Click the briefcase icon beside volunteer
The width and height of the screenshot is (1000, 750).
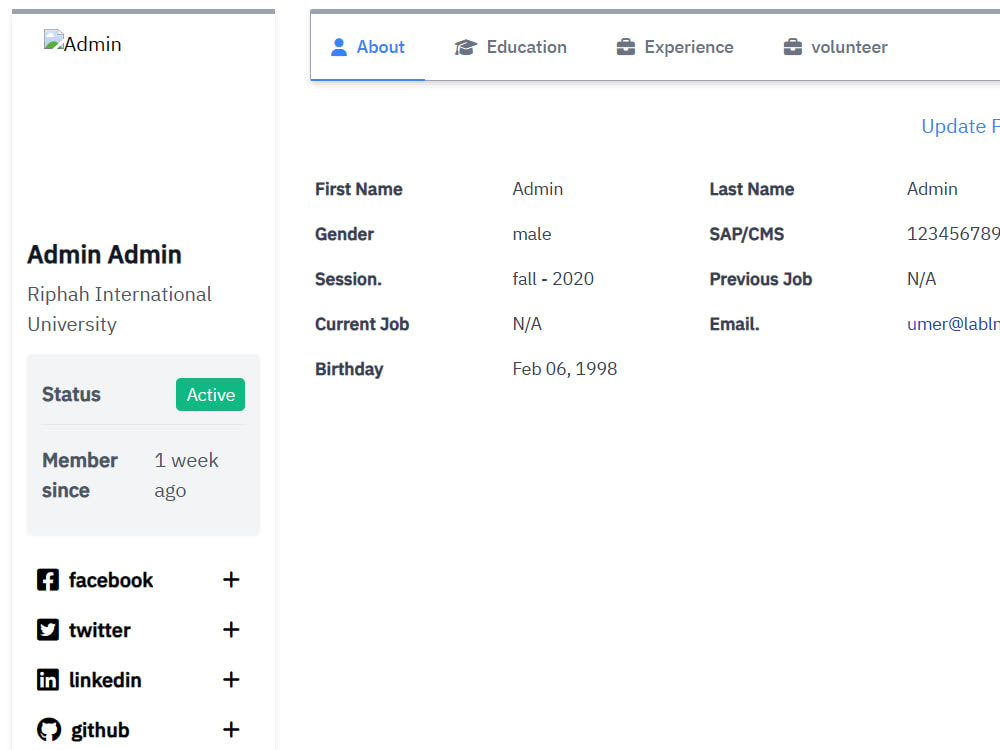pyautogui.click(x=793, y=47)
